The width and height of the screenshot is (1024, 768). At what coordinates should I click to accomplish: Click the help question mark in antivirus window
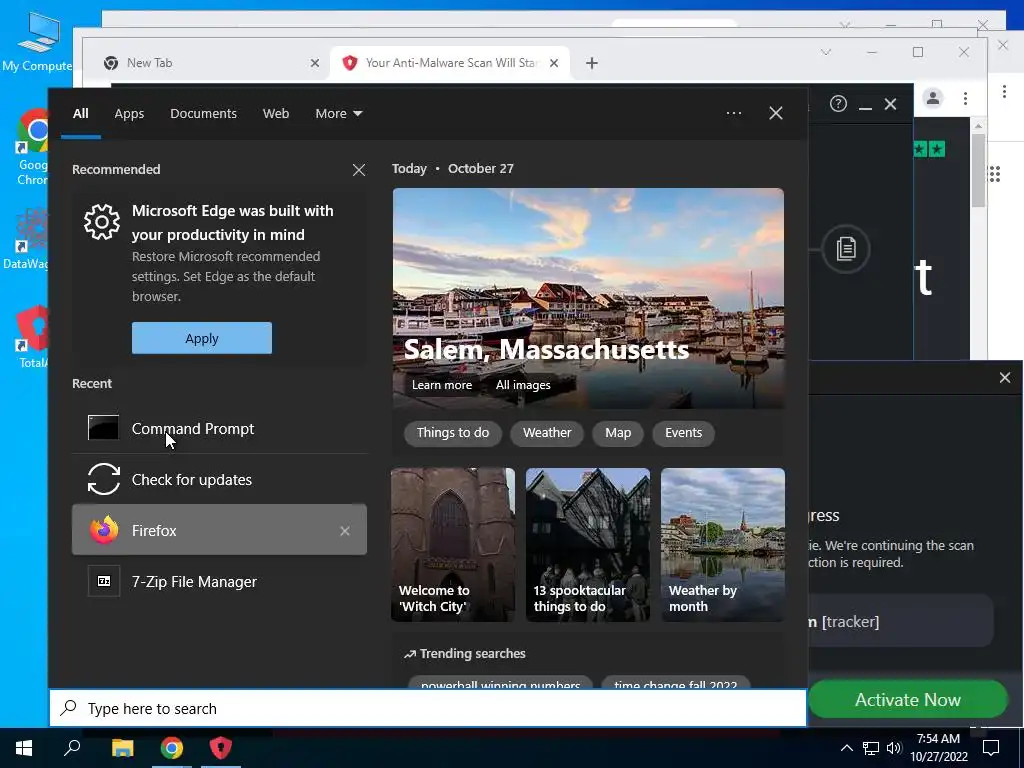[838, 104]
